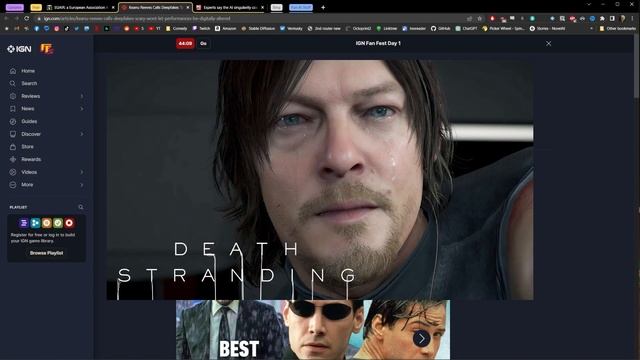Open the Home link in the sidebar

pyautogui.click(x=28, y=71)
